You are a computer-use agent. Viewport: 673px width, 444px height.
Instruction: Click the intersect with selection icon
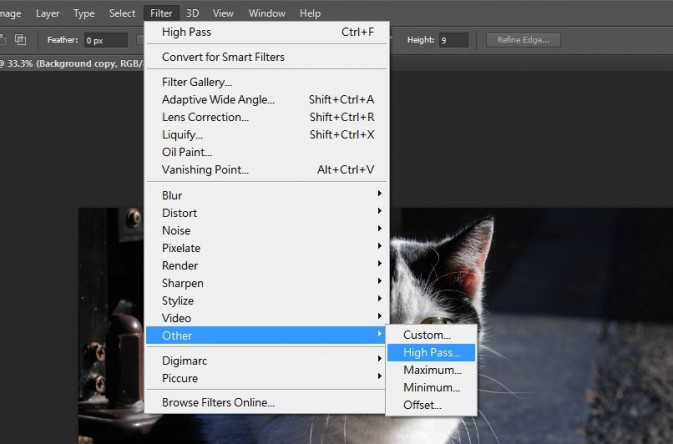pyautogui.click(x=20, y=40)
